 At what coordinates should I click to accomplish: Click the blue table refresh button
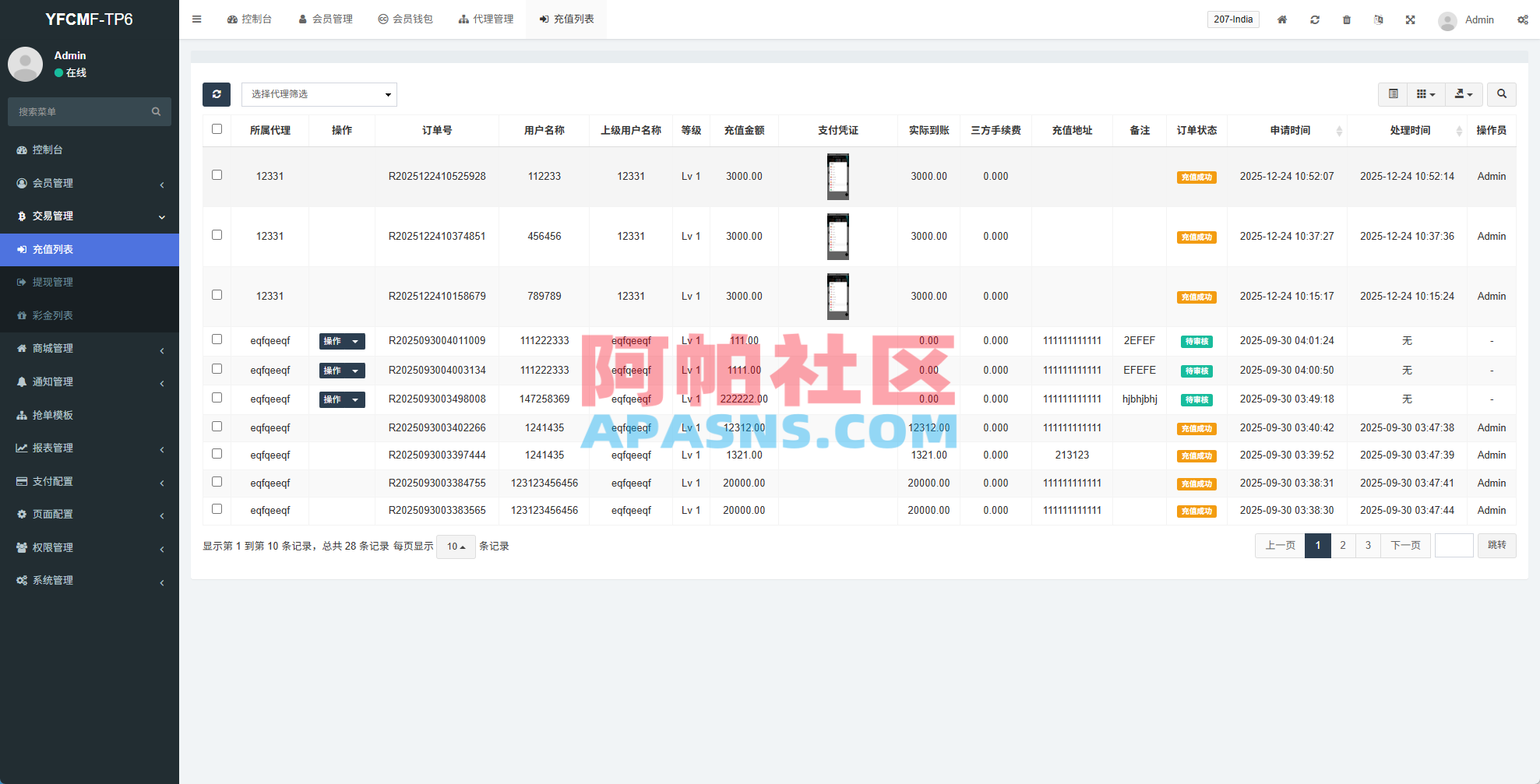[x=217, y=94]
